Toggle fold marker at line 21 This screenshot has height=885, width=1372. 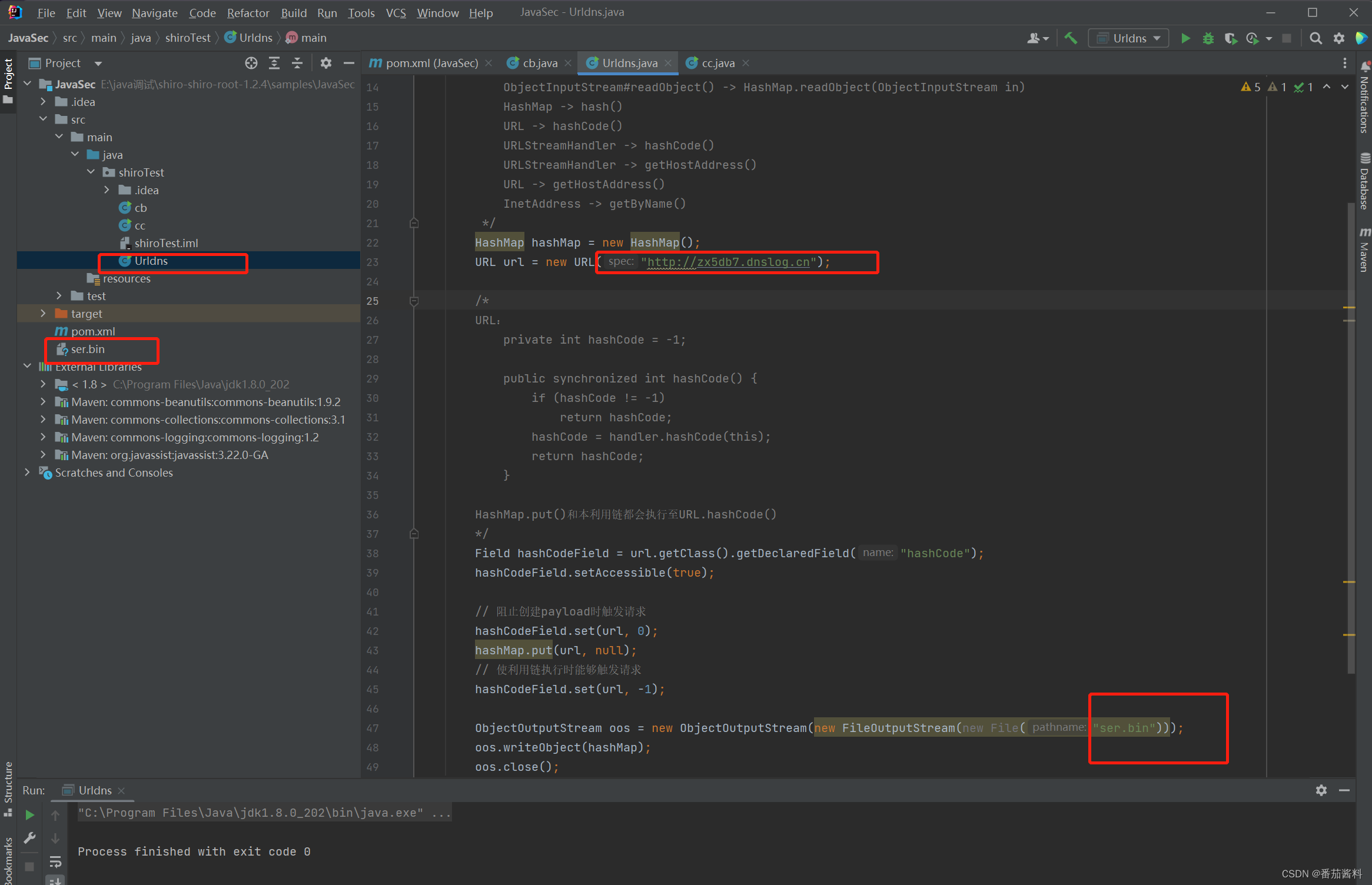coord(414,223)
